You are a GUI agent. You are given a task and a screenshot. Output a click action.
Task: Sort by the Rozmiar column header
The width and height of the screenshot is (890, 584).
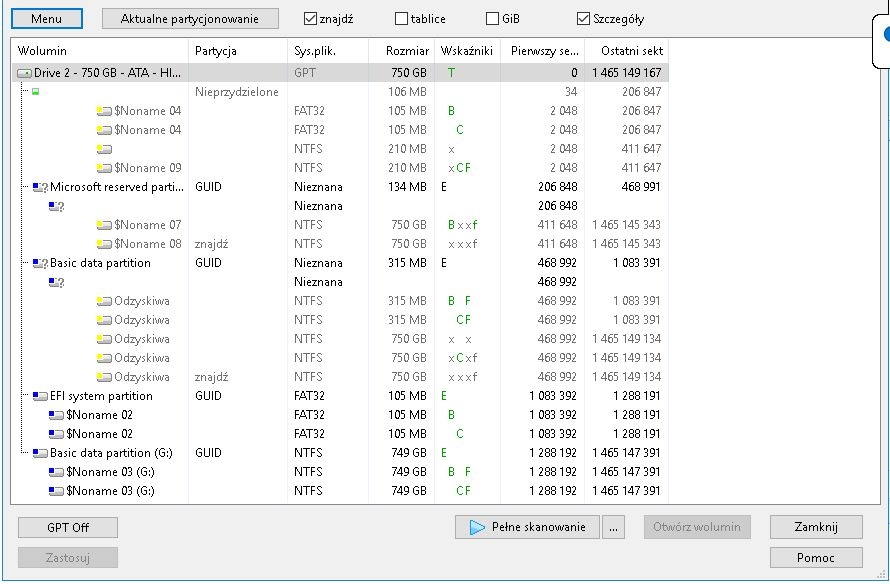tap(401, 51)
